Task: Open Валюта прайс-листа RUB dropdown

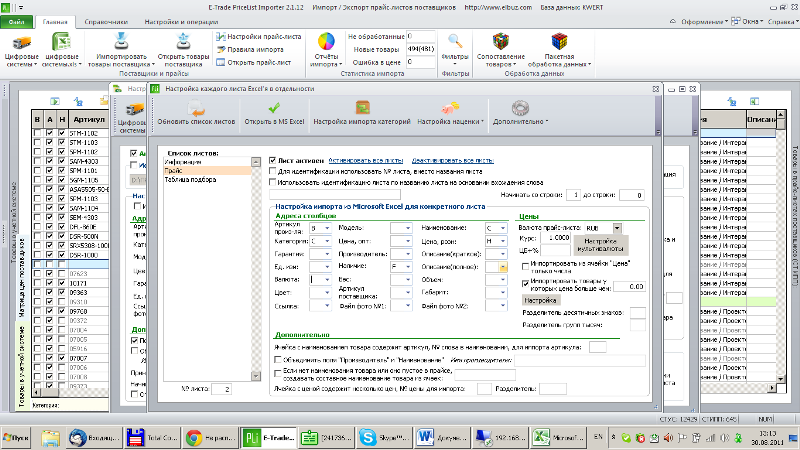Action: [x=617, y=228]
